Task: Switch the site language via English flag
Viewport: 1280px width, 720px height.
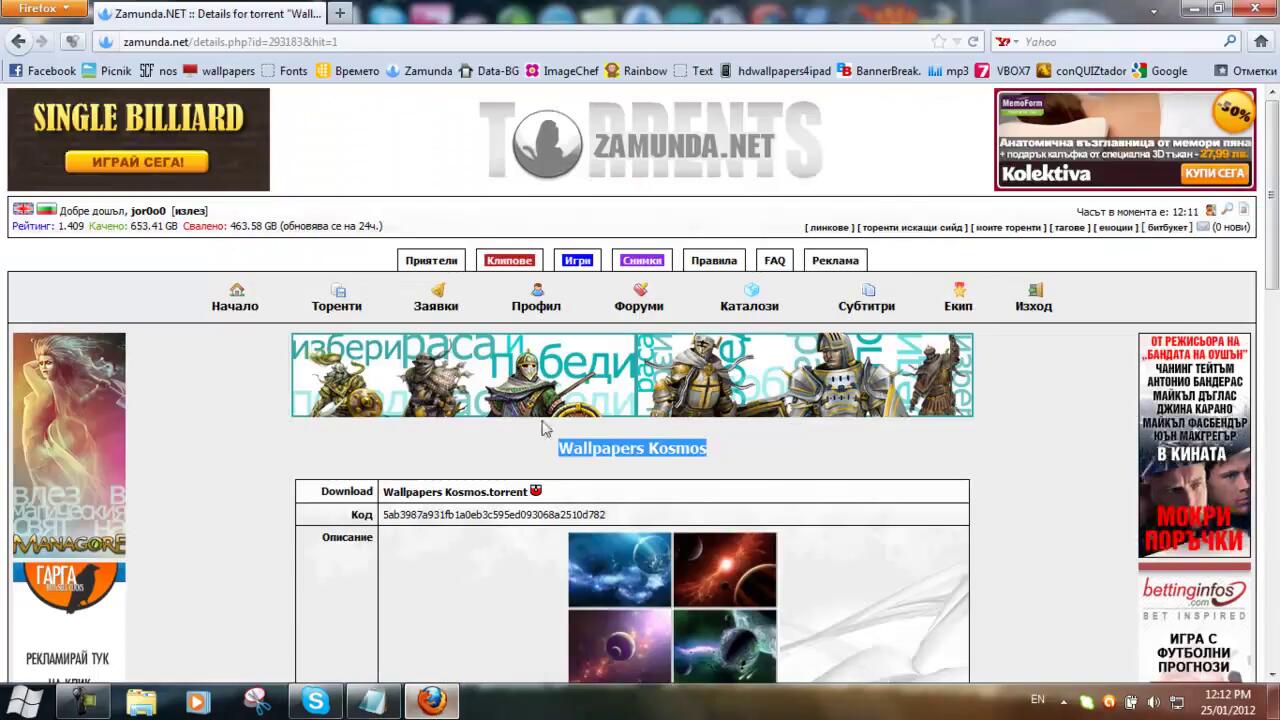Action: (22, 210)
